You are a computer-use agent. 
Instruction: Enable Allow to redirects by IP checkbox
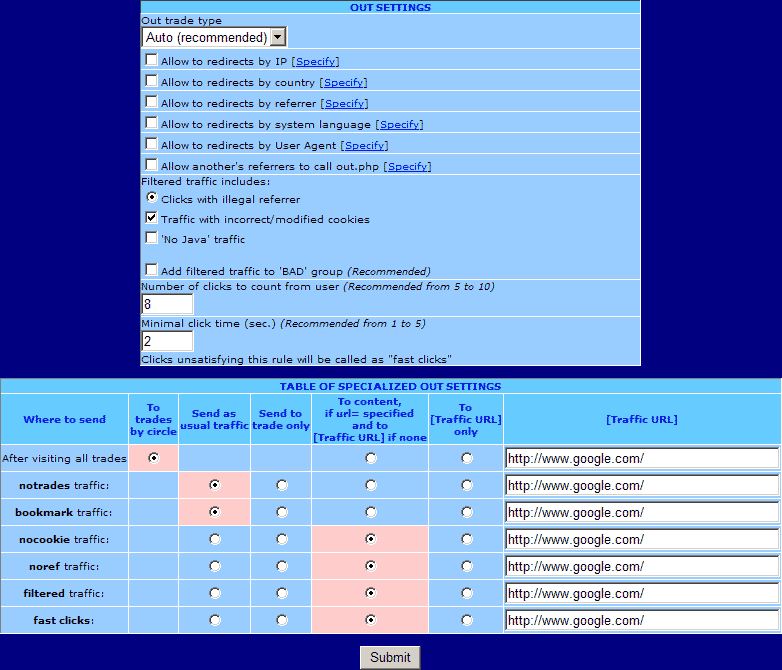151,60
